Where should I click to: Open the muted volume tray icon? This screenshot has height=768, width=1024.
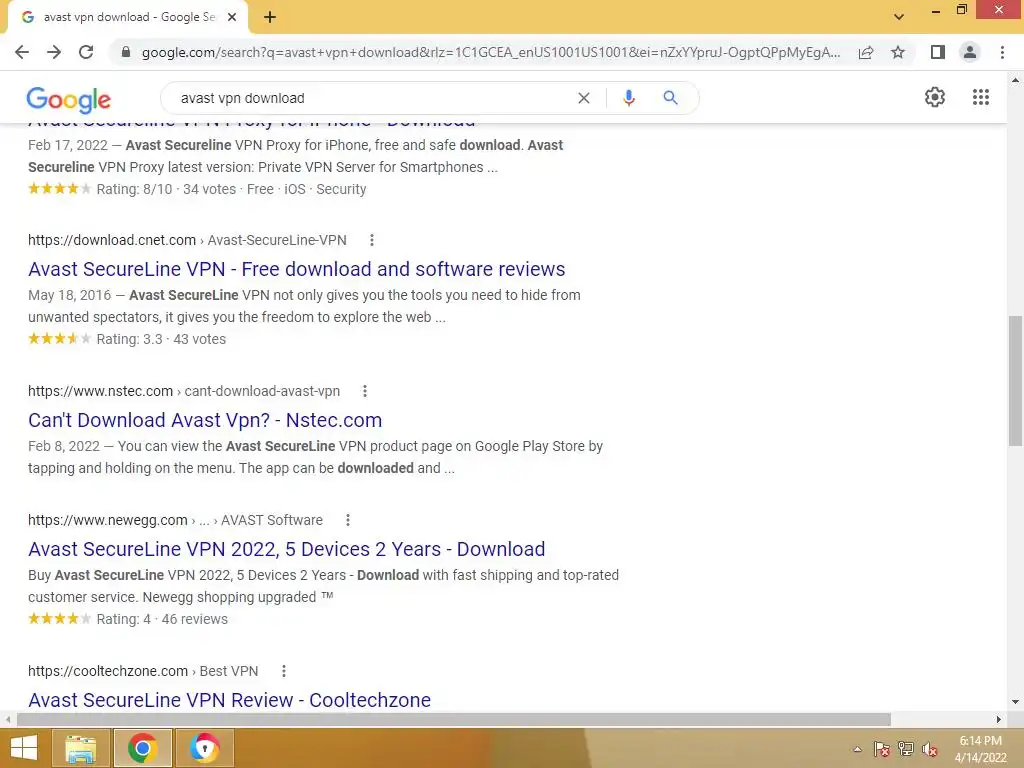tap(929, 750)
